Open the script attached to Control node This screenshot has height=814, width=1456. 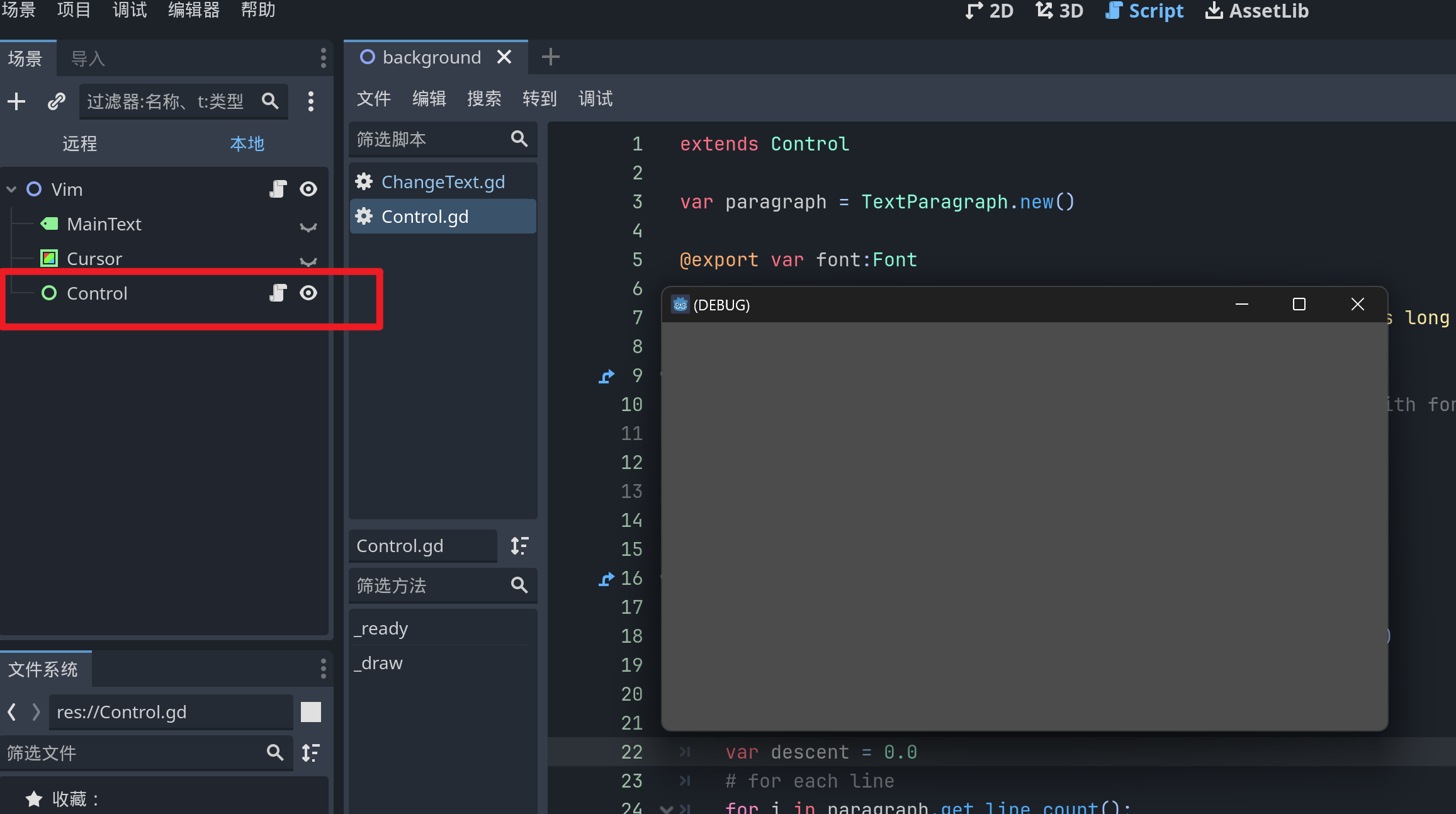(278, 293)
